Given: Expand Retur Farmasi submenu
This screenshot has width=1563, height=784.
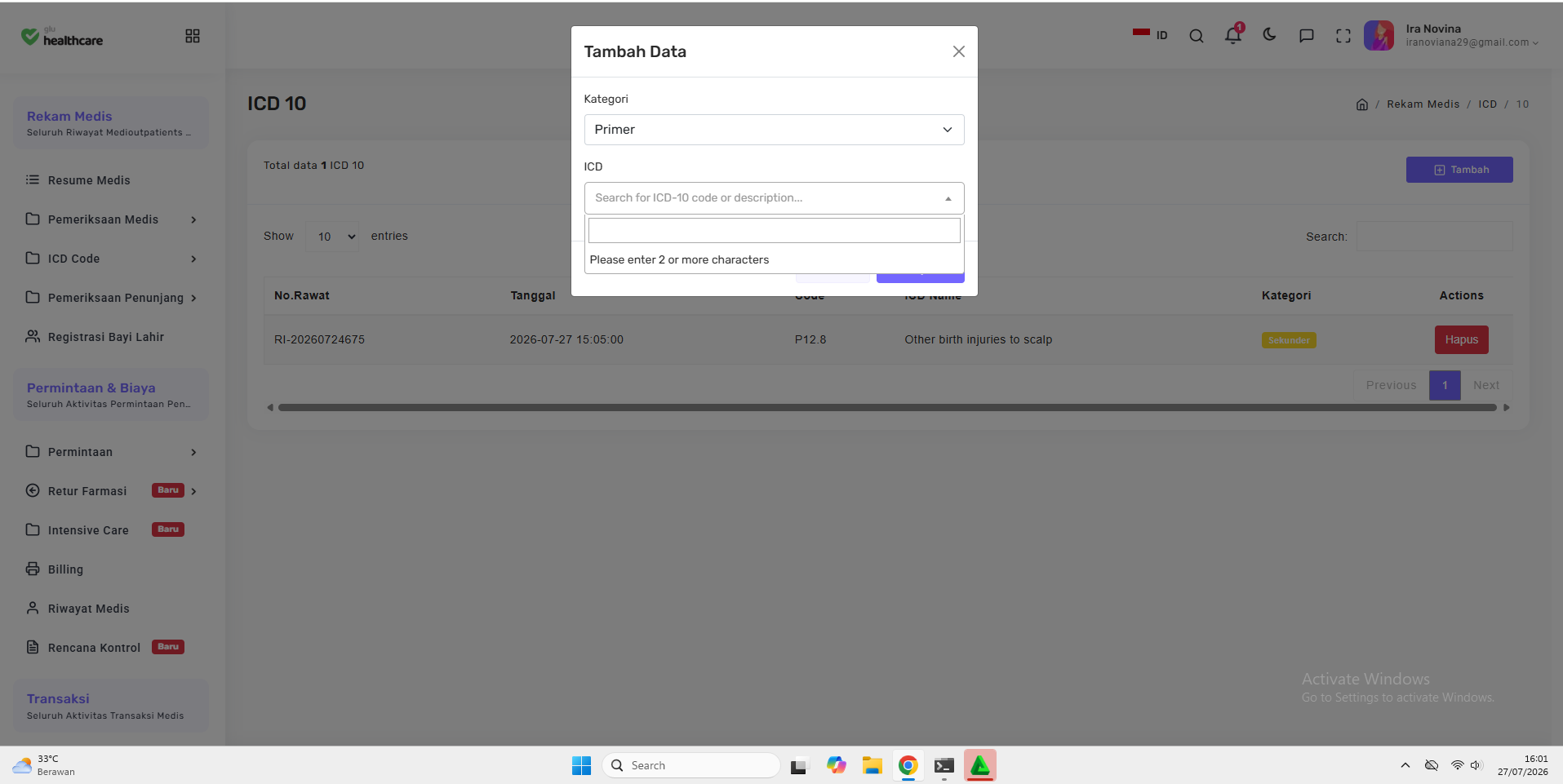Looking at the screenshot, I should [111, 491].
